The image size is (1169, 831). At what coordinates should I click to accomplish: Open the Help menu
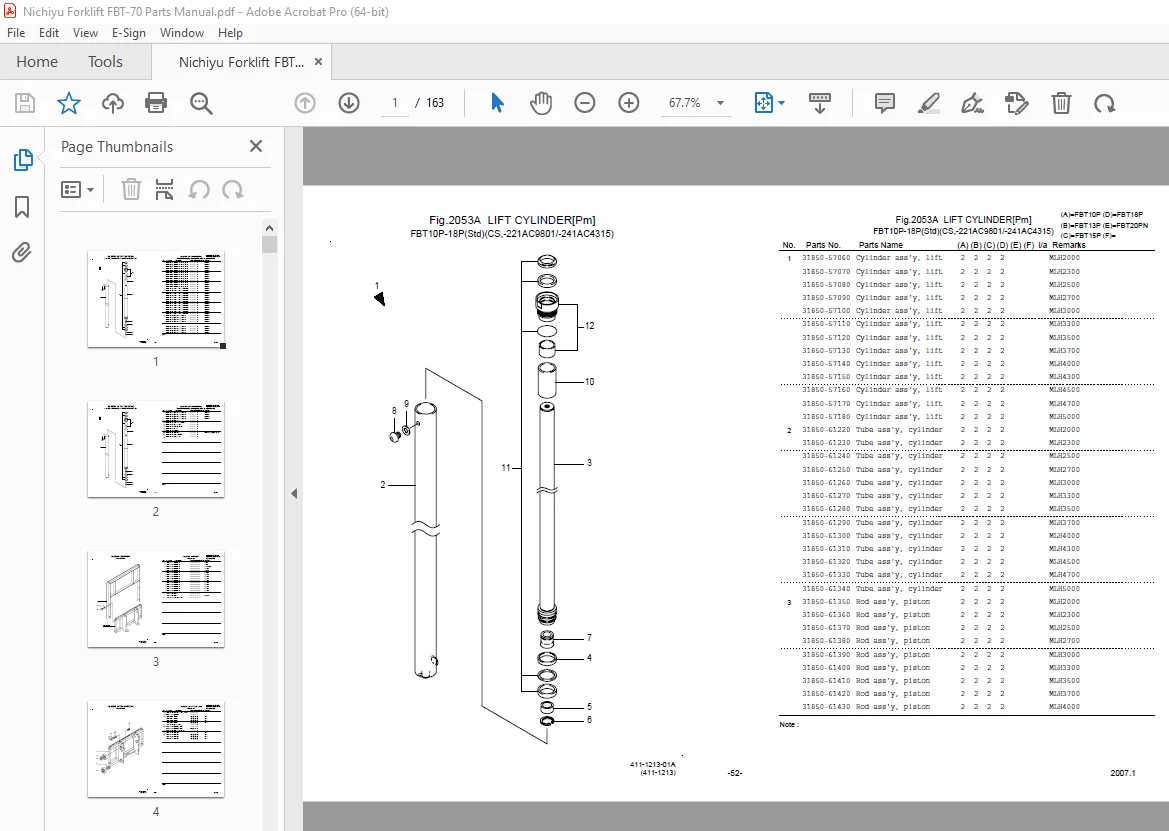click(230, 33)
